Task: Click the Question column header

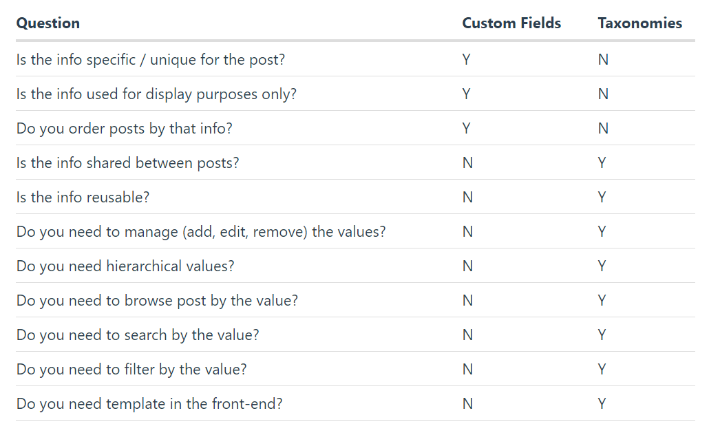Action: tap(48, 23)
